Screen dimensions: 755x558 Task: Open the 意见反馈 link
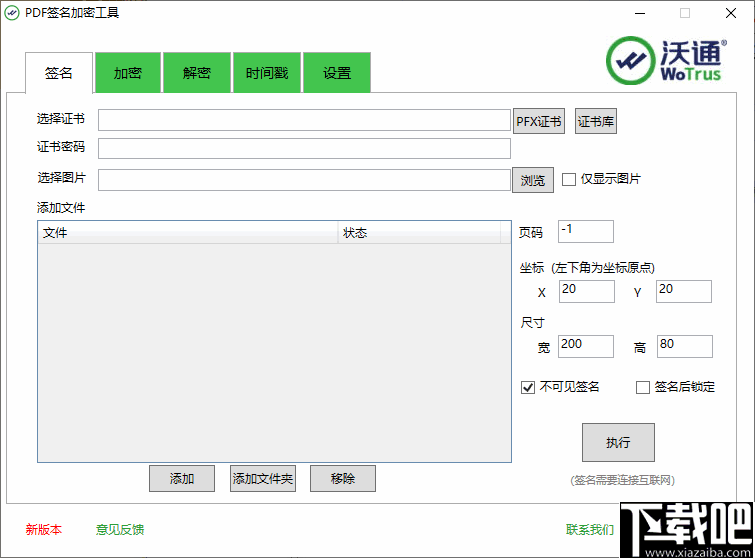click(120, 530)
